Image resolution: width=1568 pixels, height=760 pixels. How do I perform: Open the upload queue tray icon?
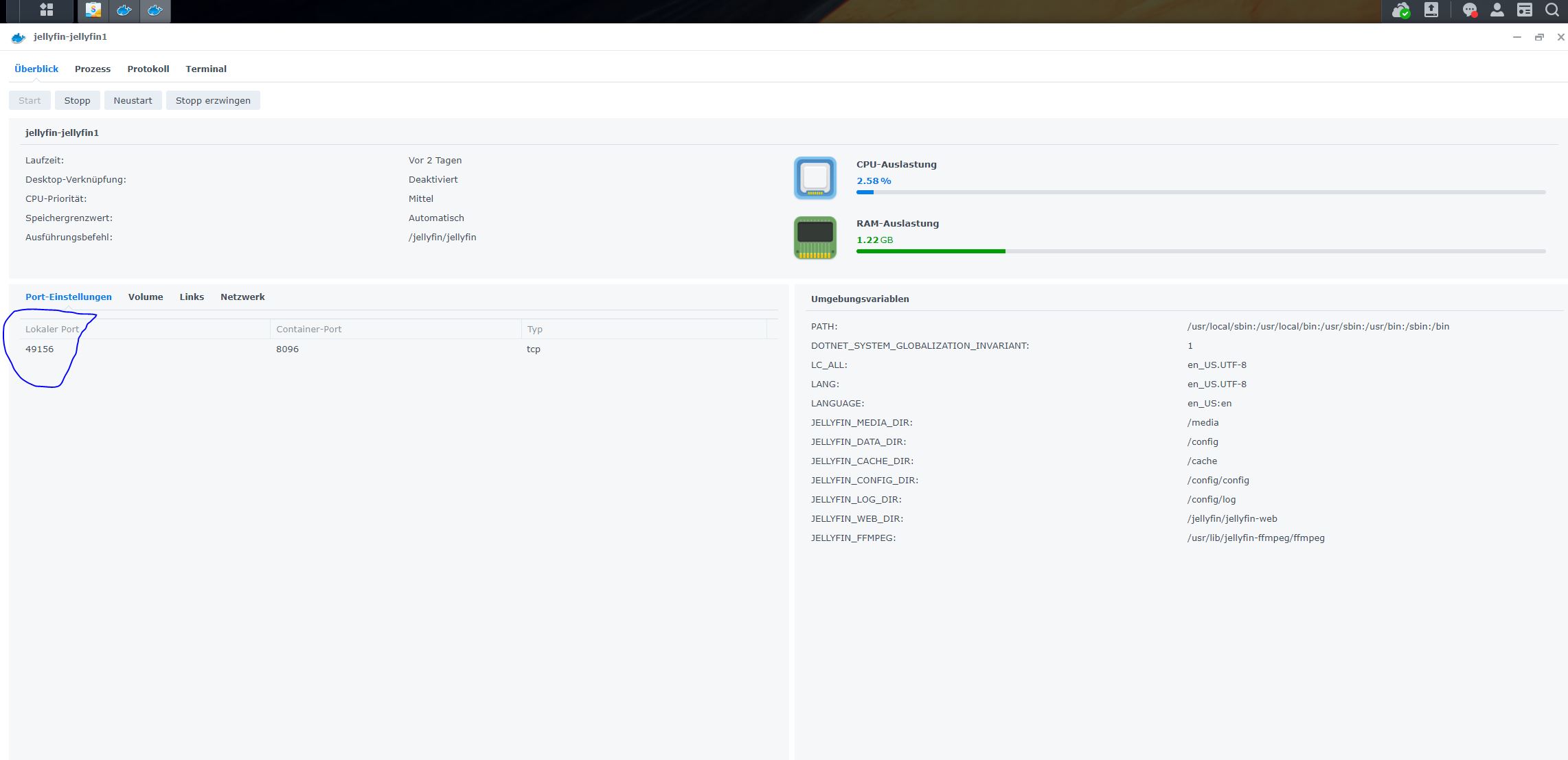[1431, 10]
